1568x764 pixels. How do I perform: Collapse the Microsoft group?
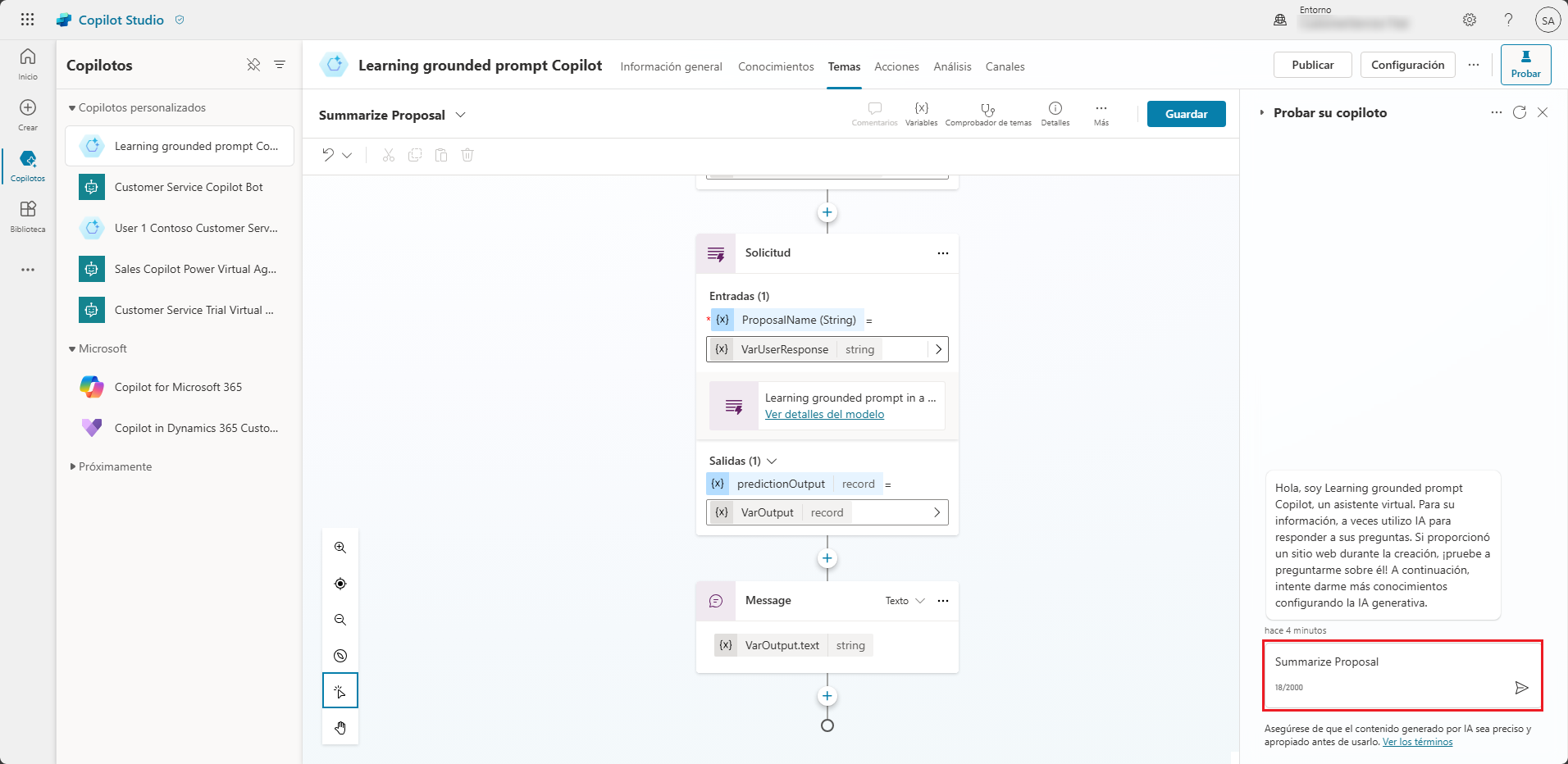pyautogui.click(x=72, y=349)
